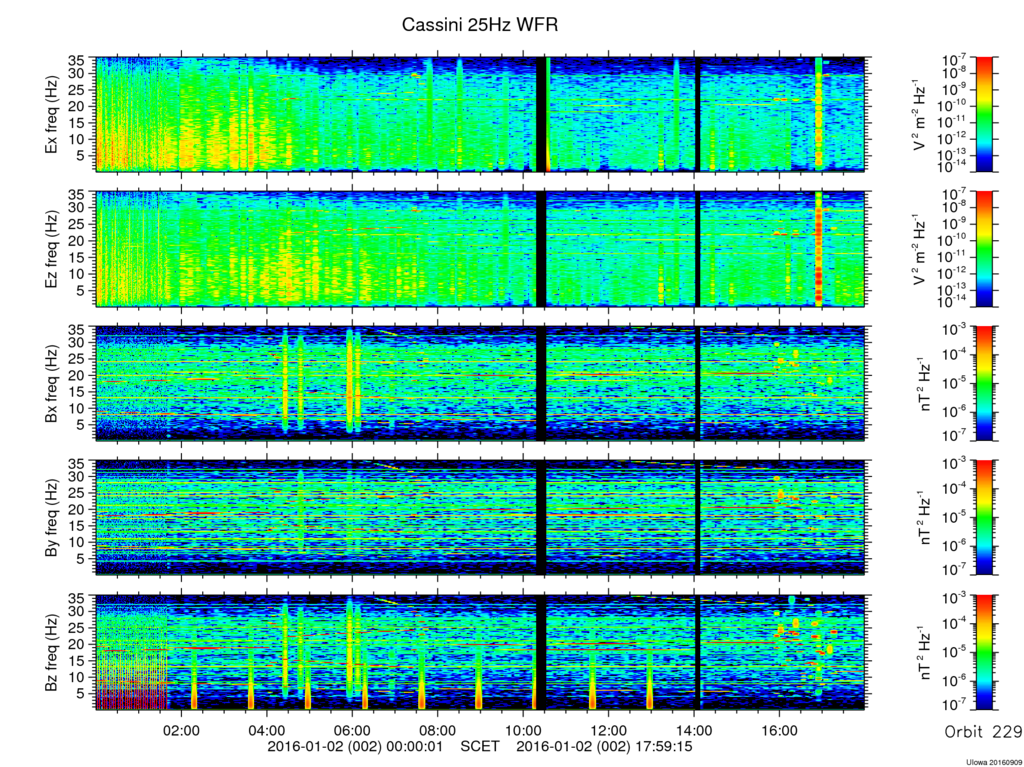Select the "Ex freq (Hz)" axis label
This screenshot has height=767, width=1024.
pyautogui.click(x=52, y=115)
